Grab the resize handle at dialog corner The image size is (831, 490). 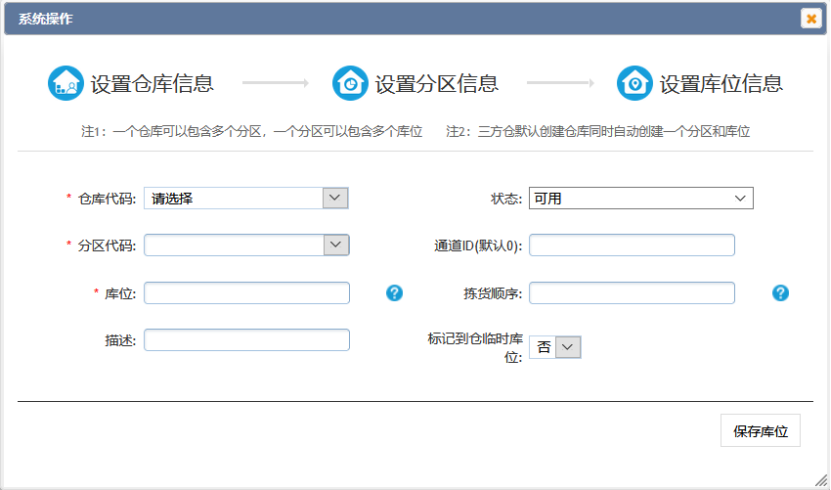(x=822, y=481)
